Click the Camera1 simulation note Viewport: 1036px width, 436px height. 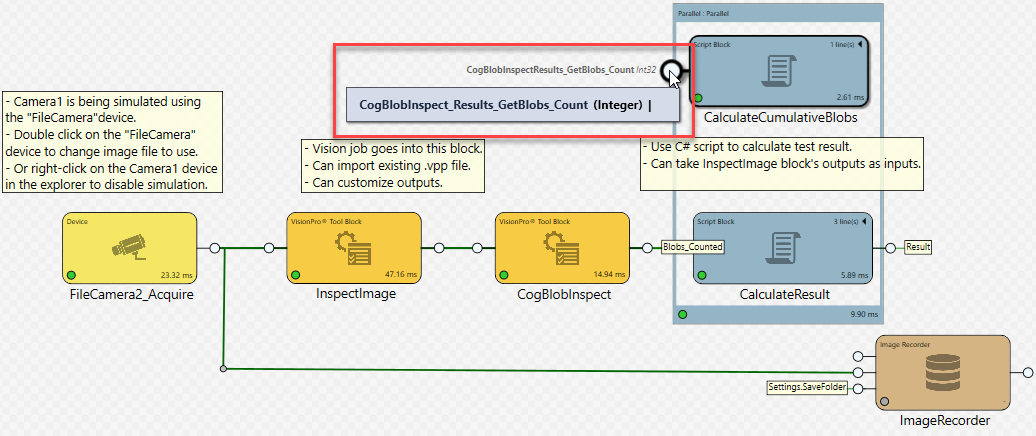(x=112, y=143)
